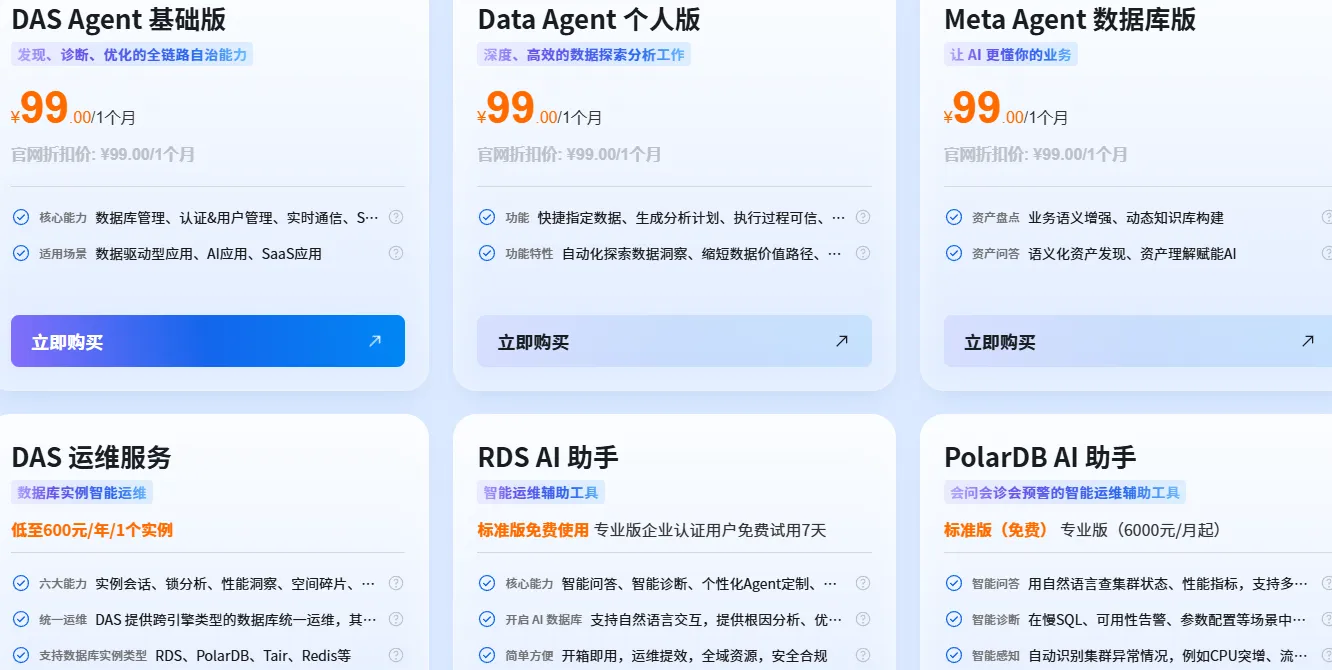Select 智能感知 label in PolarDB AI 助手 card
The width and height of the screenshot is (1332, 670).
995,656
